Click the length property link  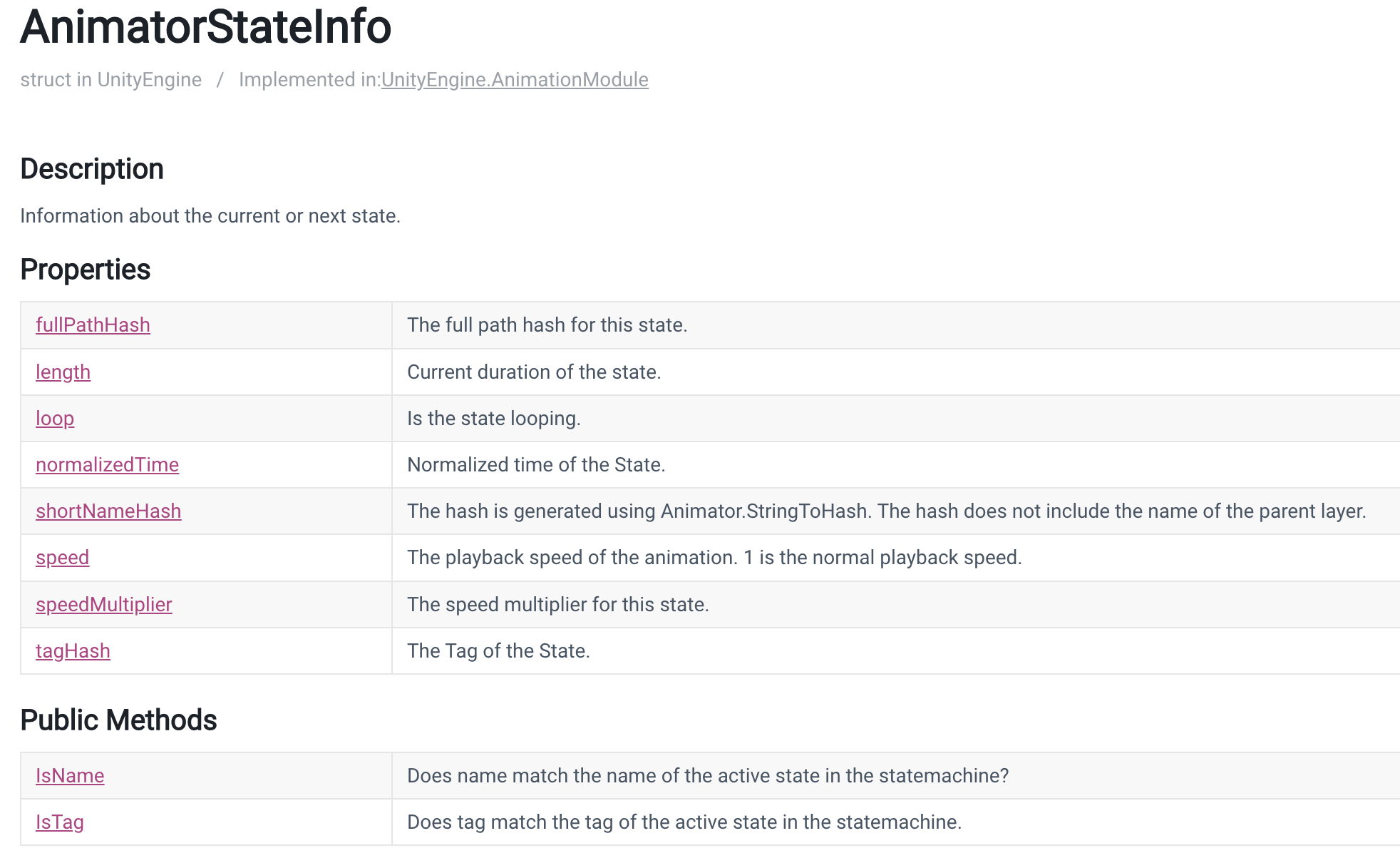[63, 372]
